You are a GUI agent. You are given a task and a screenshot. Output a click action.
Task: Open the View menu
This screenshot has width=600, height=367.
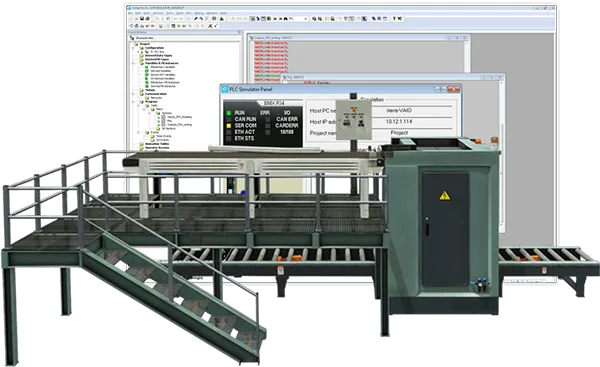[x=147, y=13]
